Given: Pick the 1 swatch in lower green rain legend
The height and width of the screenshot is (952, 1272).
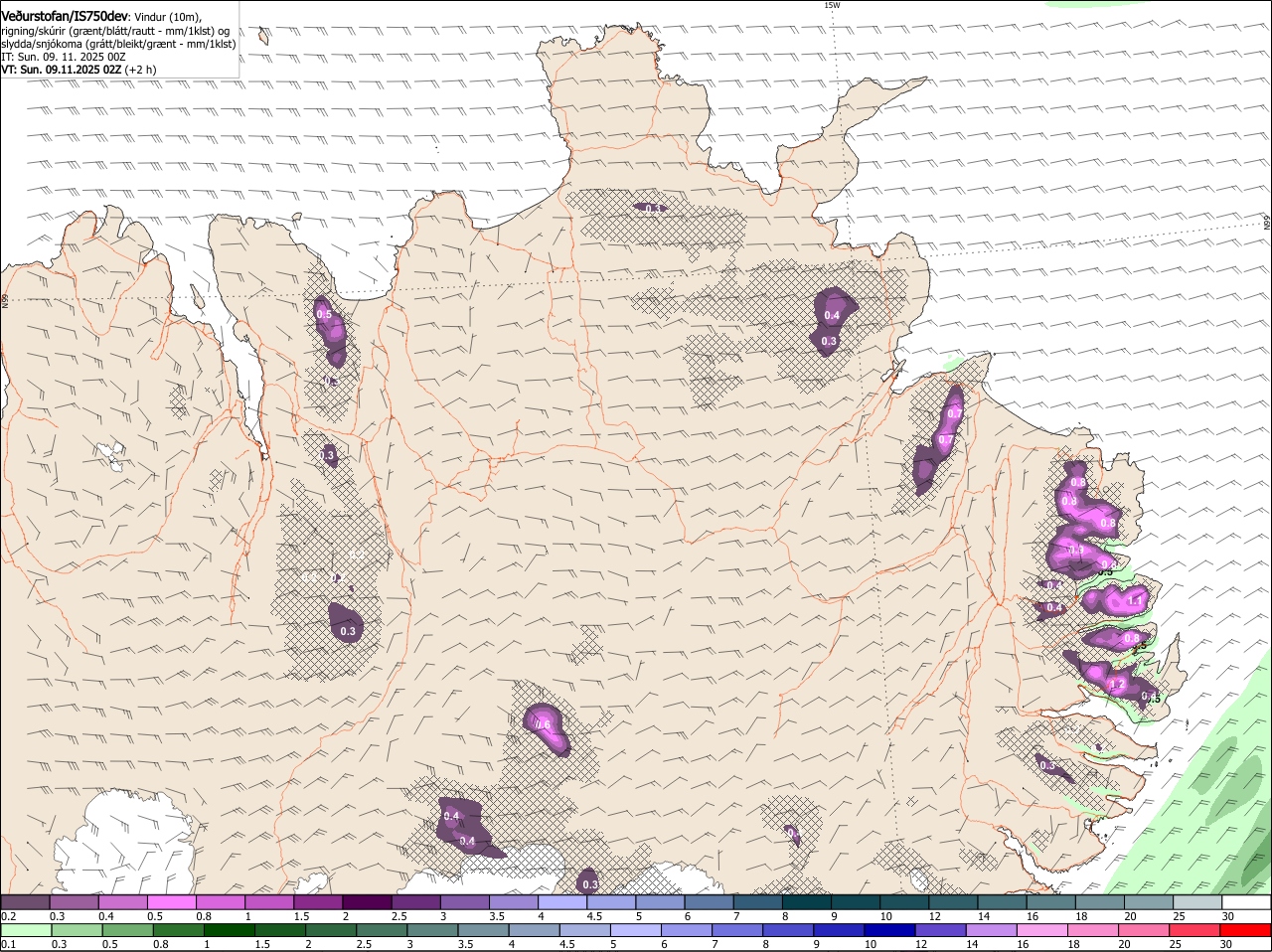Looking at the screenshot, I should point(229,931).
